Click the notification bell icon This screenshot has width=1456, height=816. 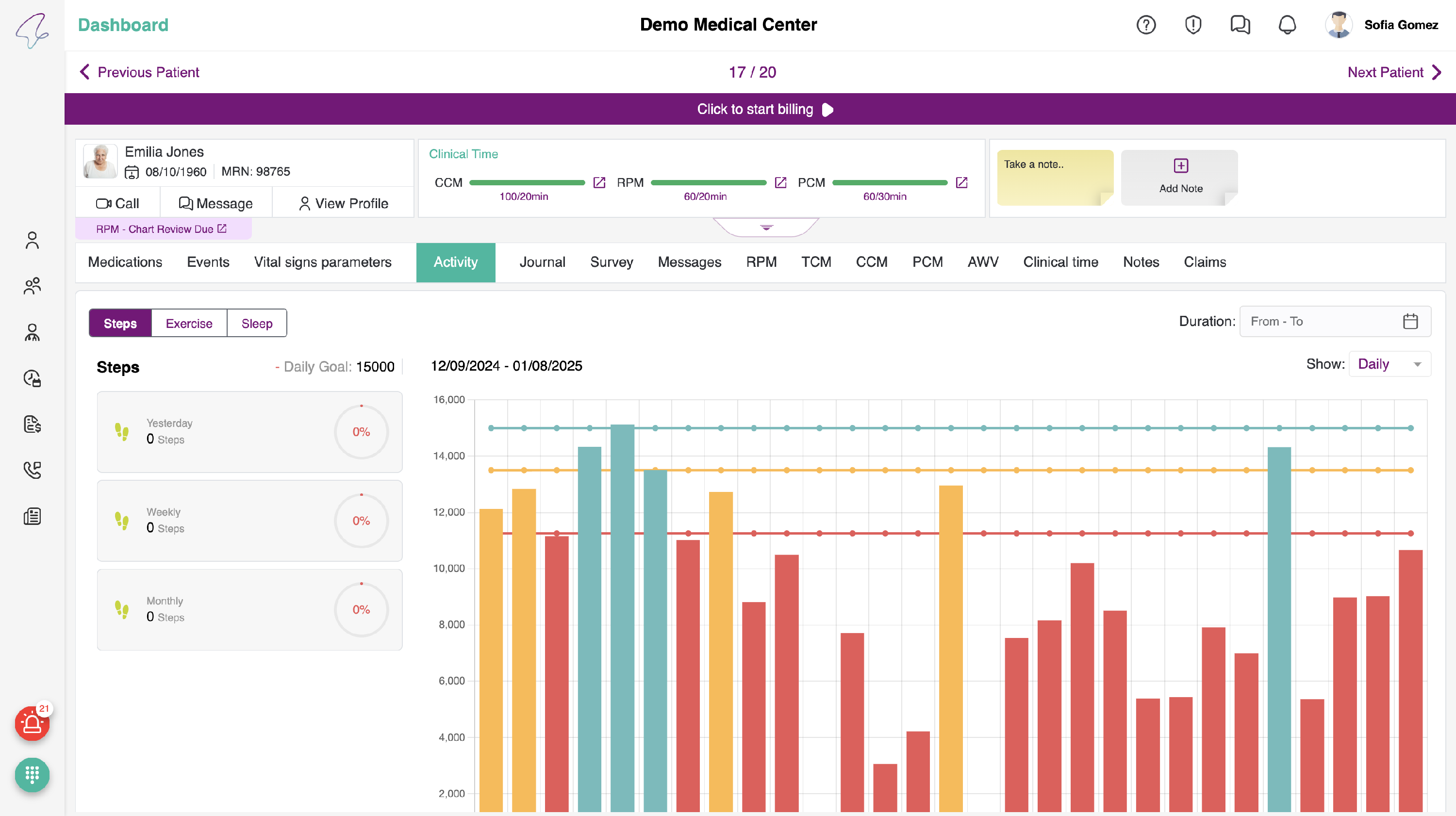(1287, 25)
